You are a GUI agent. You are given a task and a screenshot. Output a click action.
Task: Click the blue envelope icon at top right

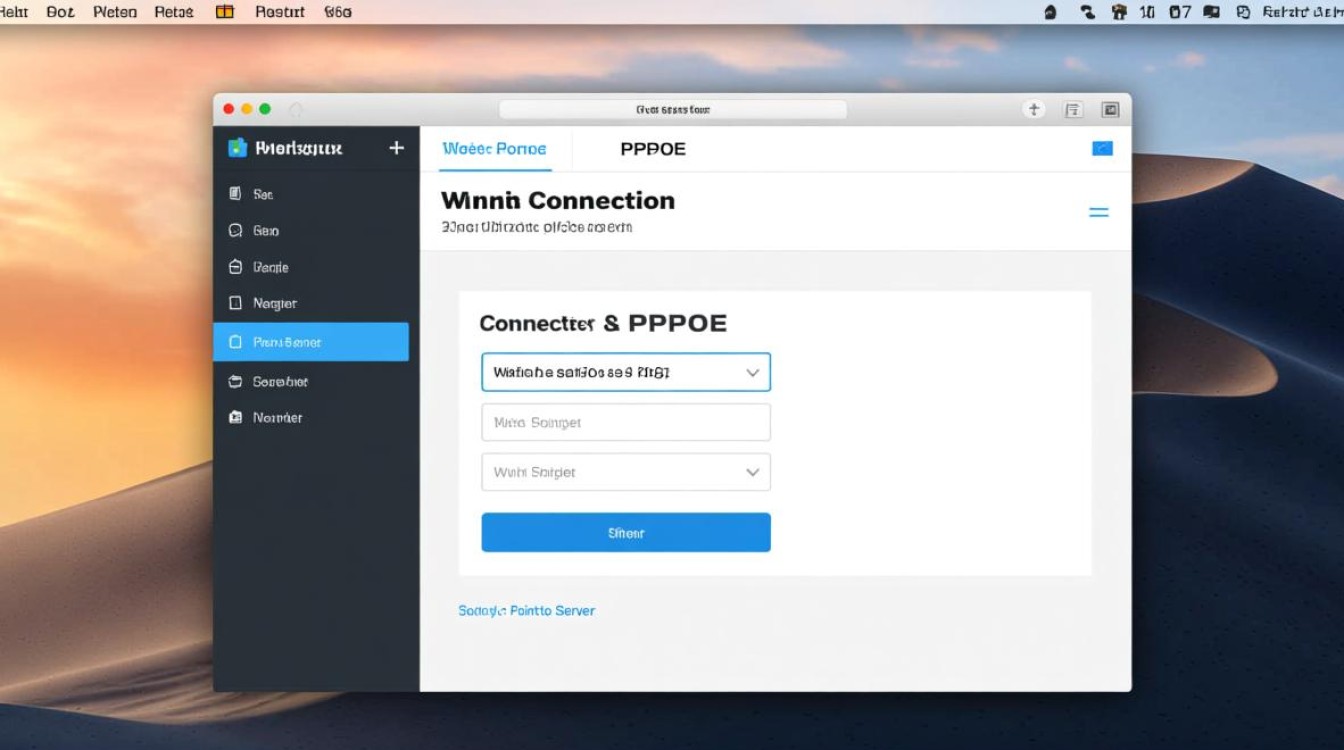[x=1102, y=149]
